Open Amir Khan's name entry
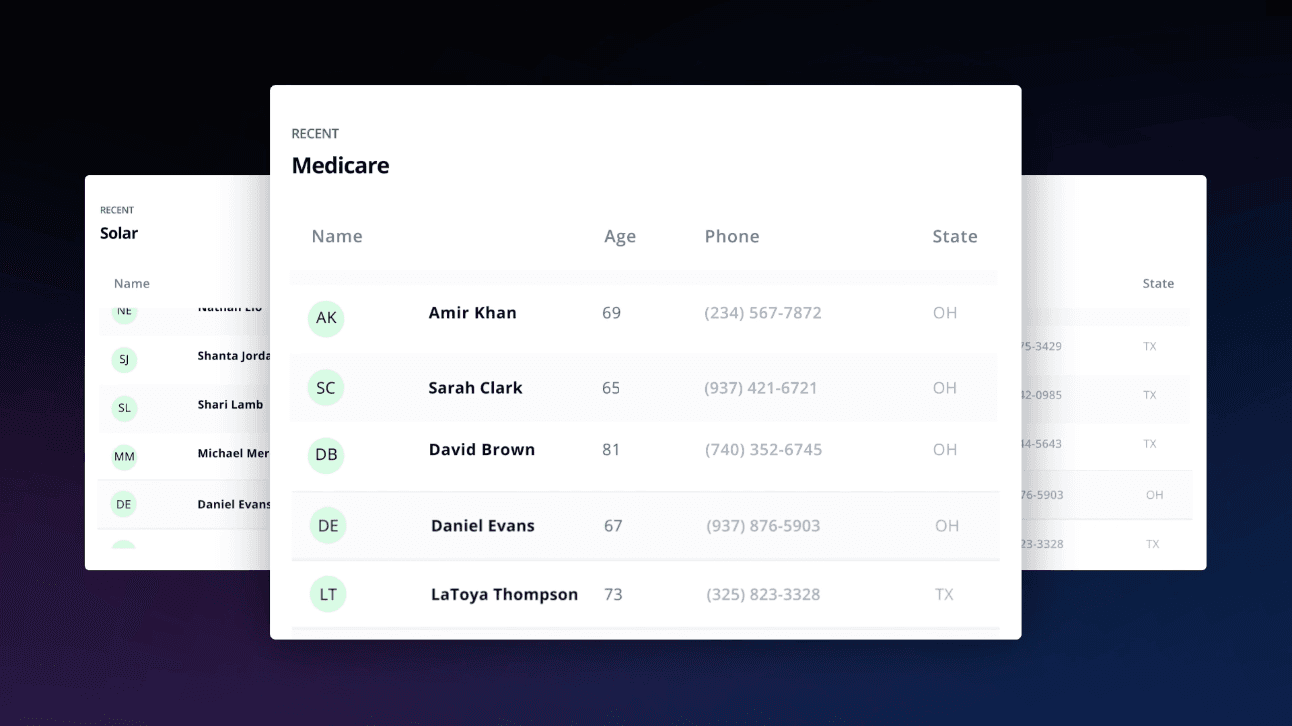This screenshot has width=1292, height=726. [473, 313]
